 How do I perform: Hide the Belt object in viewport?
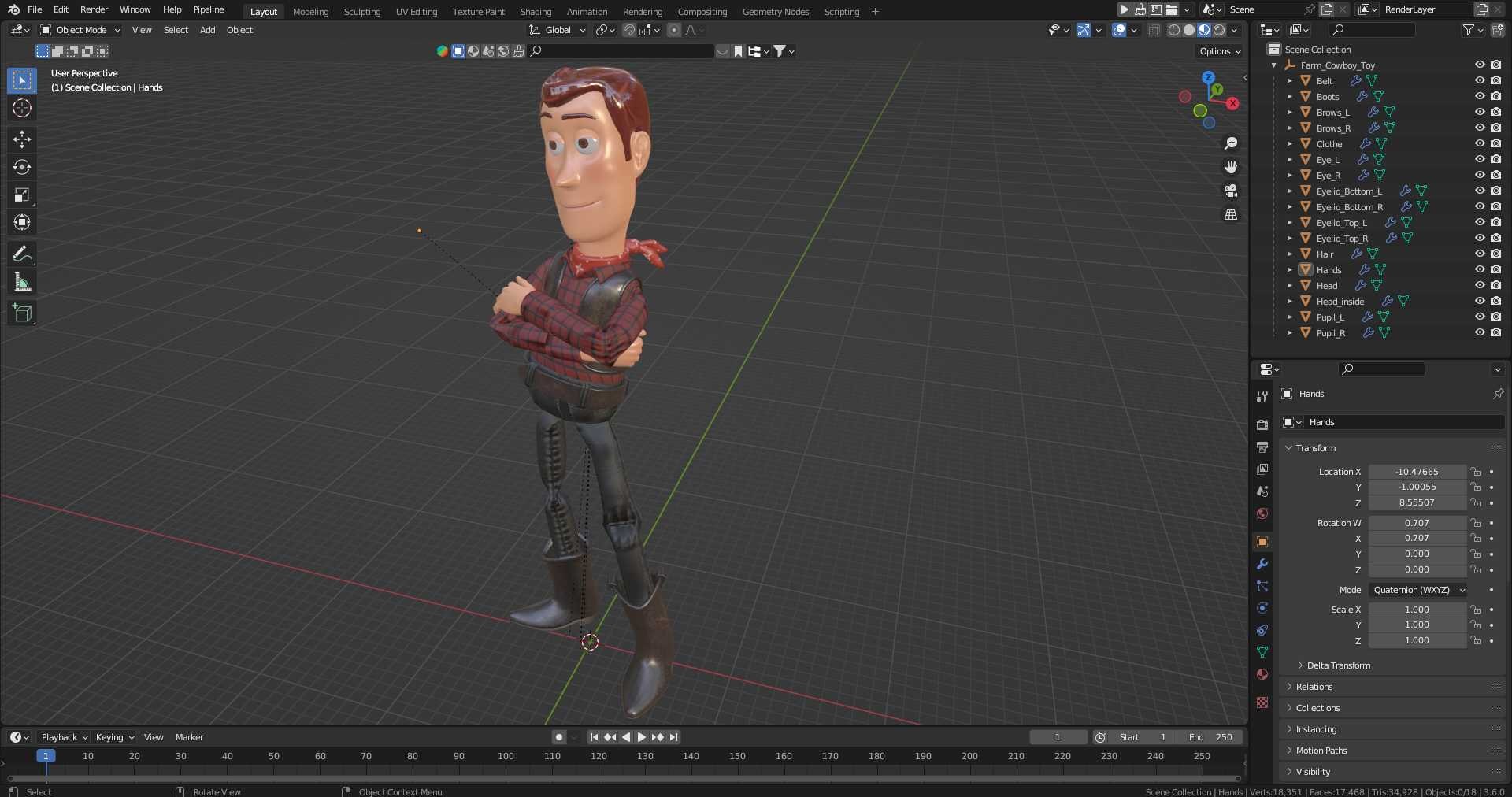point(1480,80)
